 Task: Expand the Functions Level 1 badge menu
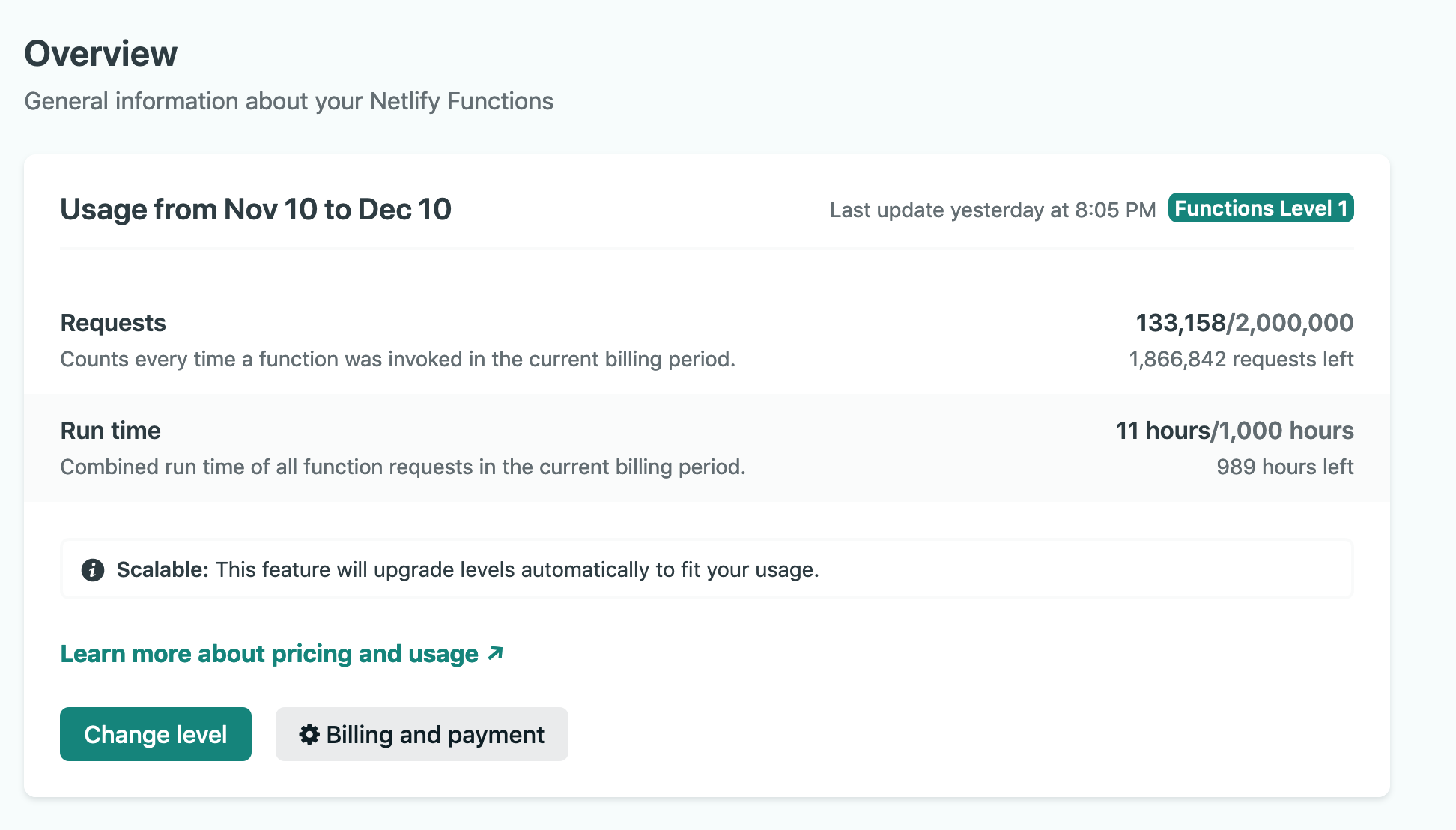(x=1261, y=208)
